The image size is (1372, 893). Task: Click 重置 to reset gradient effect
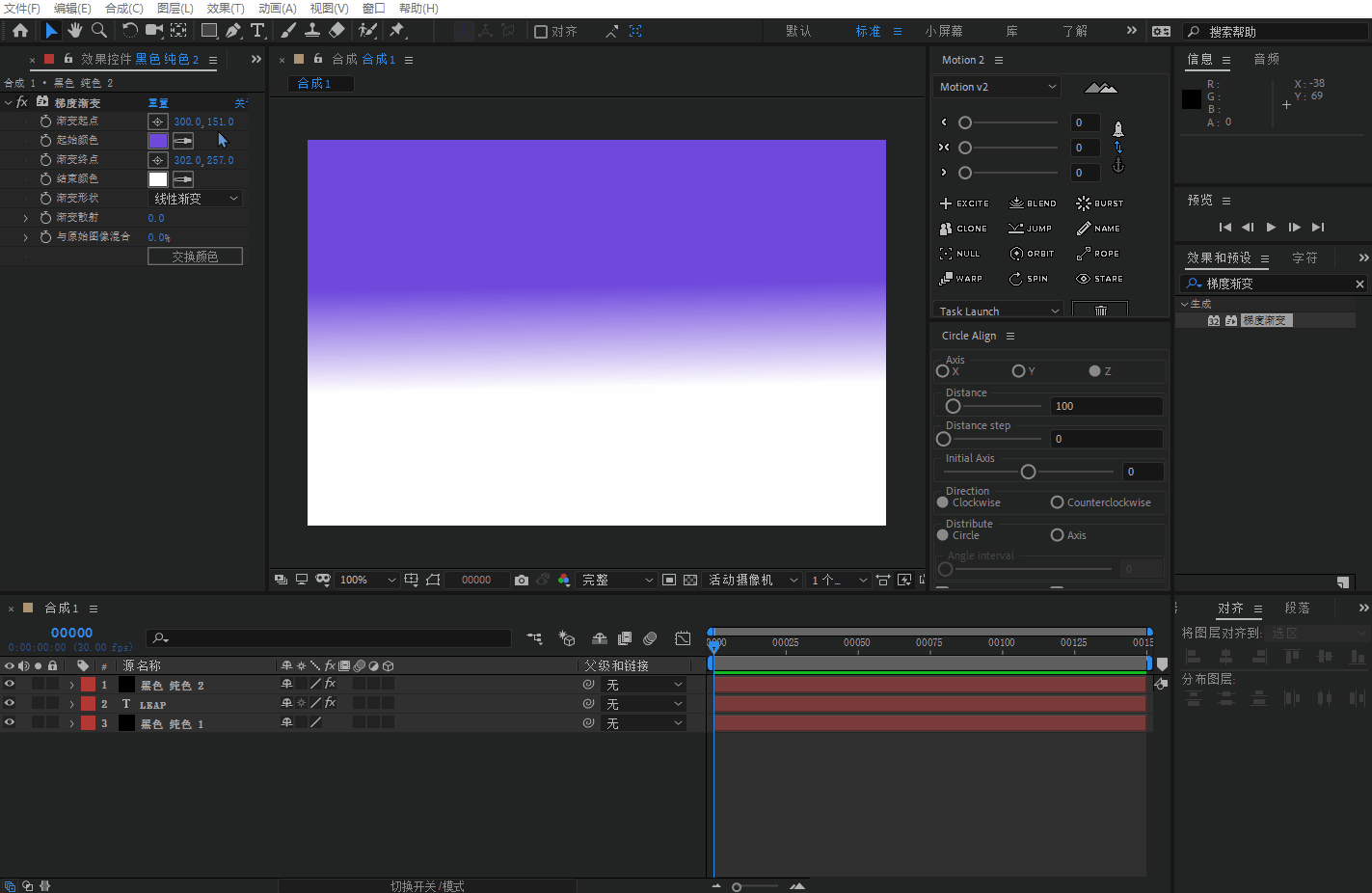pyautogui.click(x=158, y=103)
